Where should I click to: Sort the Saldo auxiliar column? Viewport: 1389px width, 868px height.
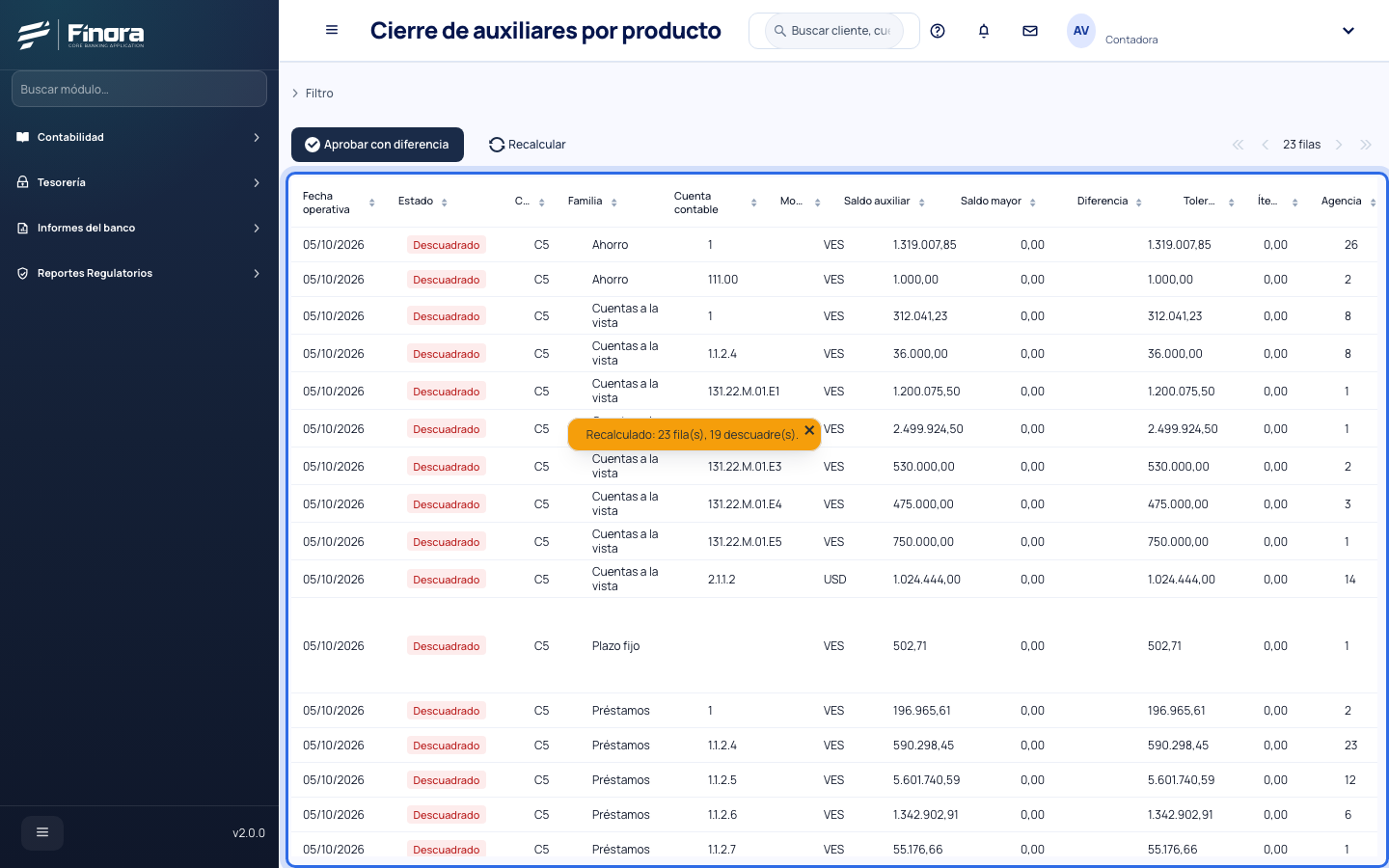922,203
